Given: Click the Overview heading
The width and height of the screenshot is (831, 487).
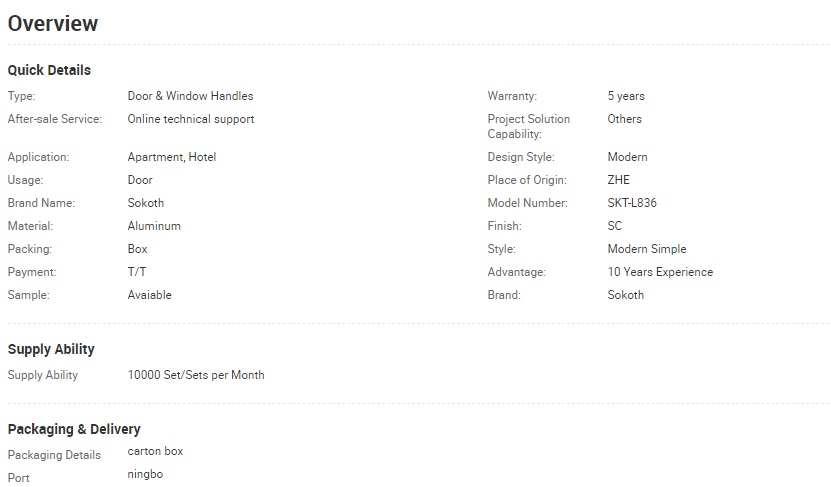Looking at the screenshot, I should tap(53, 24).
